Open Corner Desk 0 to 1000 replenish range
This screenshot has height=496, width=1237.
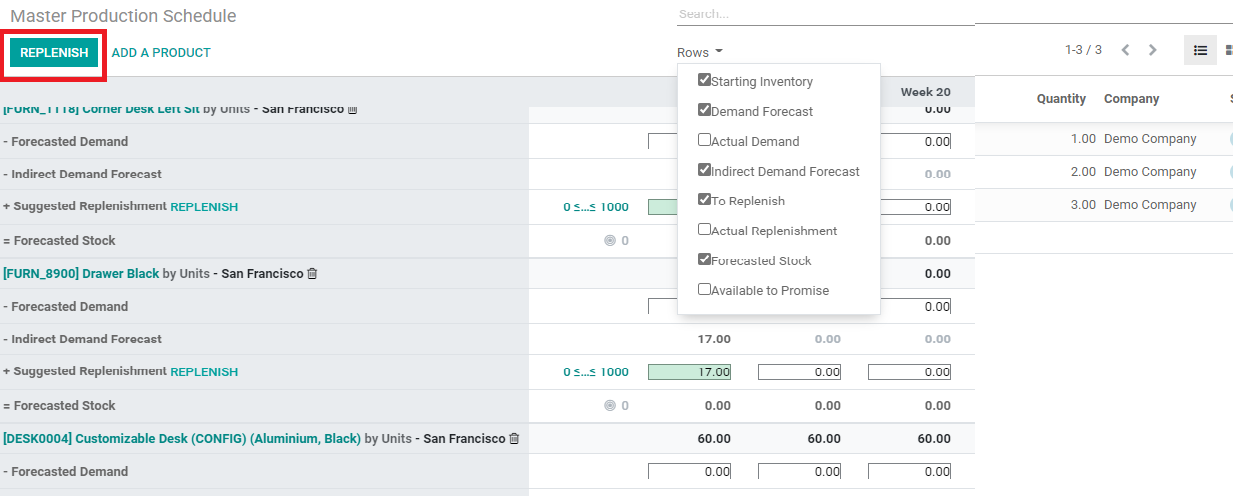(x=596, y=207)
